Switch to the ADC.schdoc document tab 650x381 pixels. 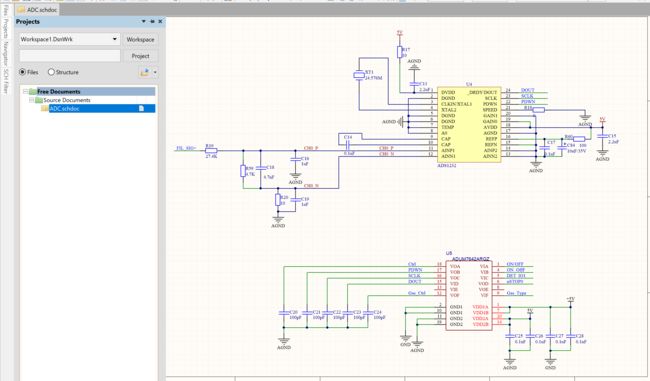tap(37, 10)
